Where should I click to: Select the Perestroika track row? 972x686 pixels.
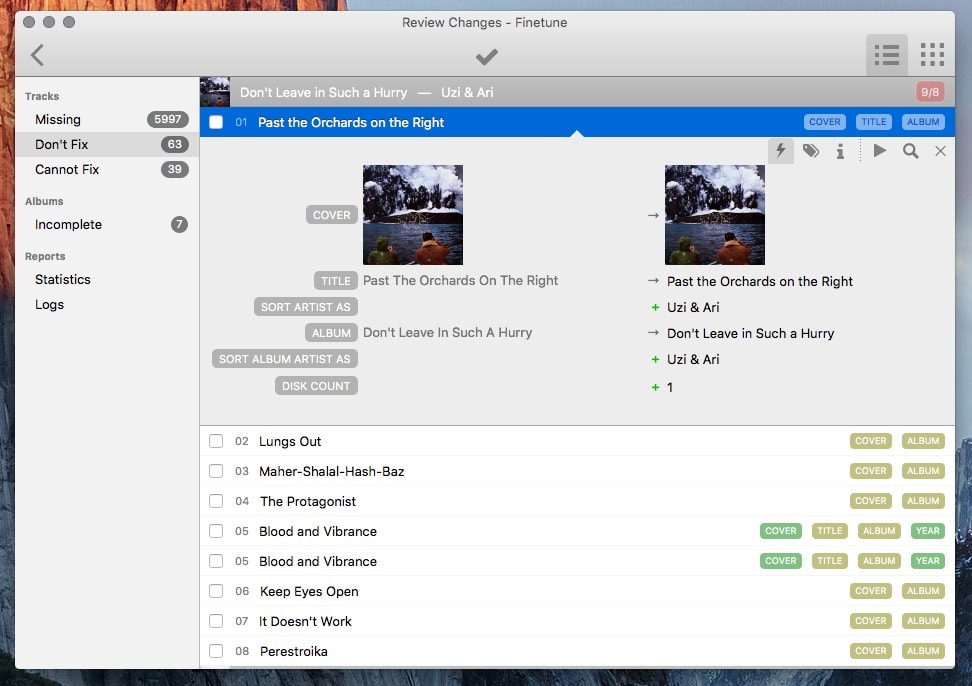coord(577,651)
